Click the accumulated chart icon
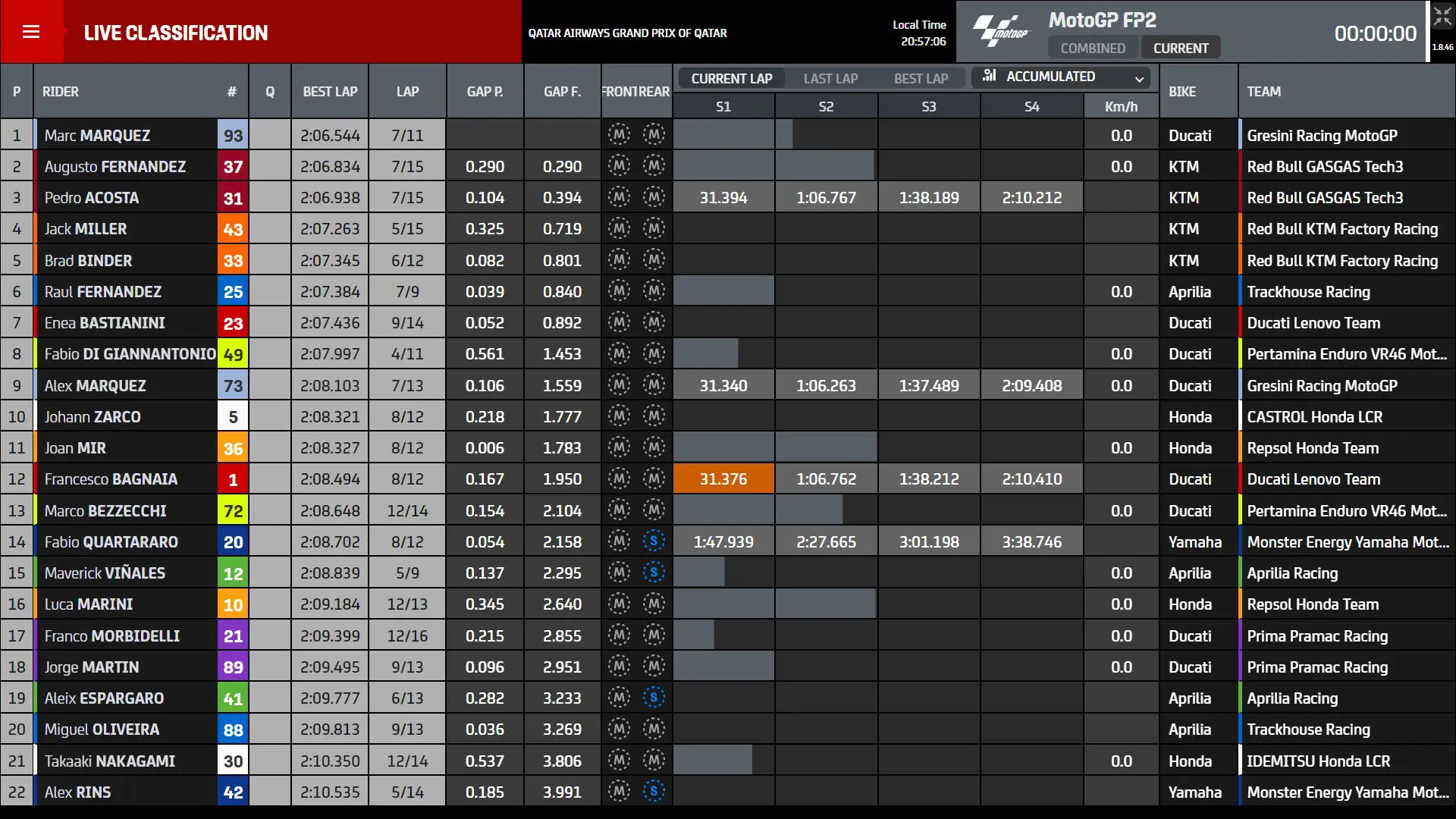The height and width of the screenshot is (819, 1456). tap(989, 76)
